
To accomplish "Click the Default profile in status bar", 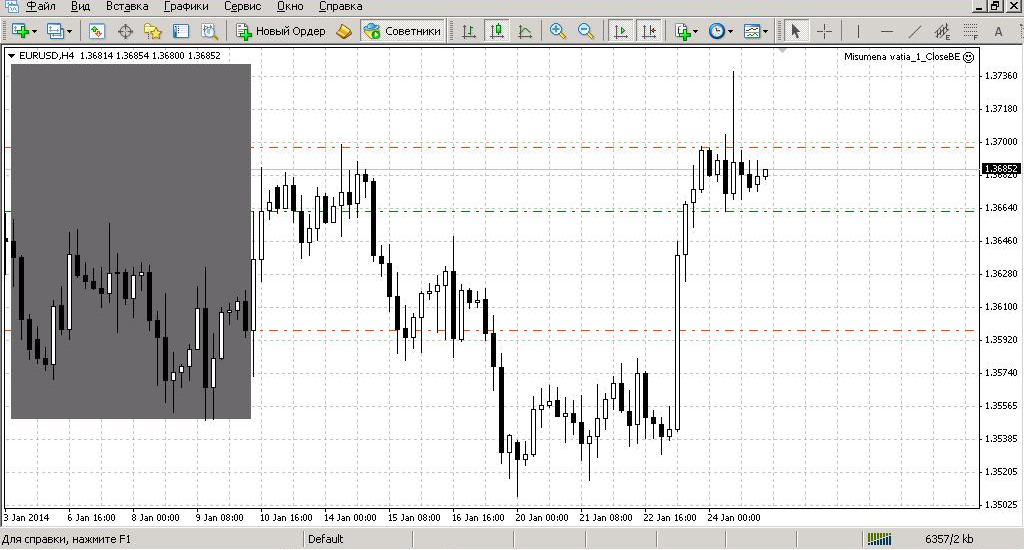I will point(325,539).
